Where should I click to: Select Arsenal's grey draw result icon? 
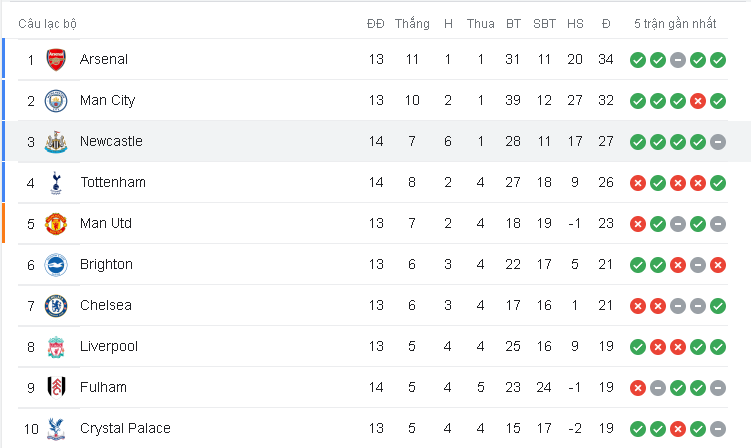coord(678,60)
